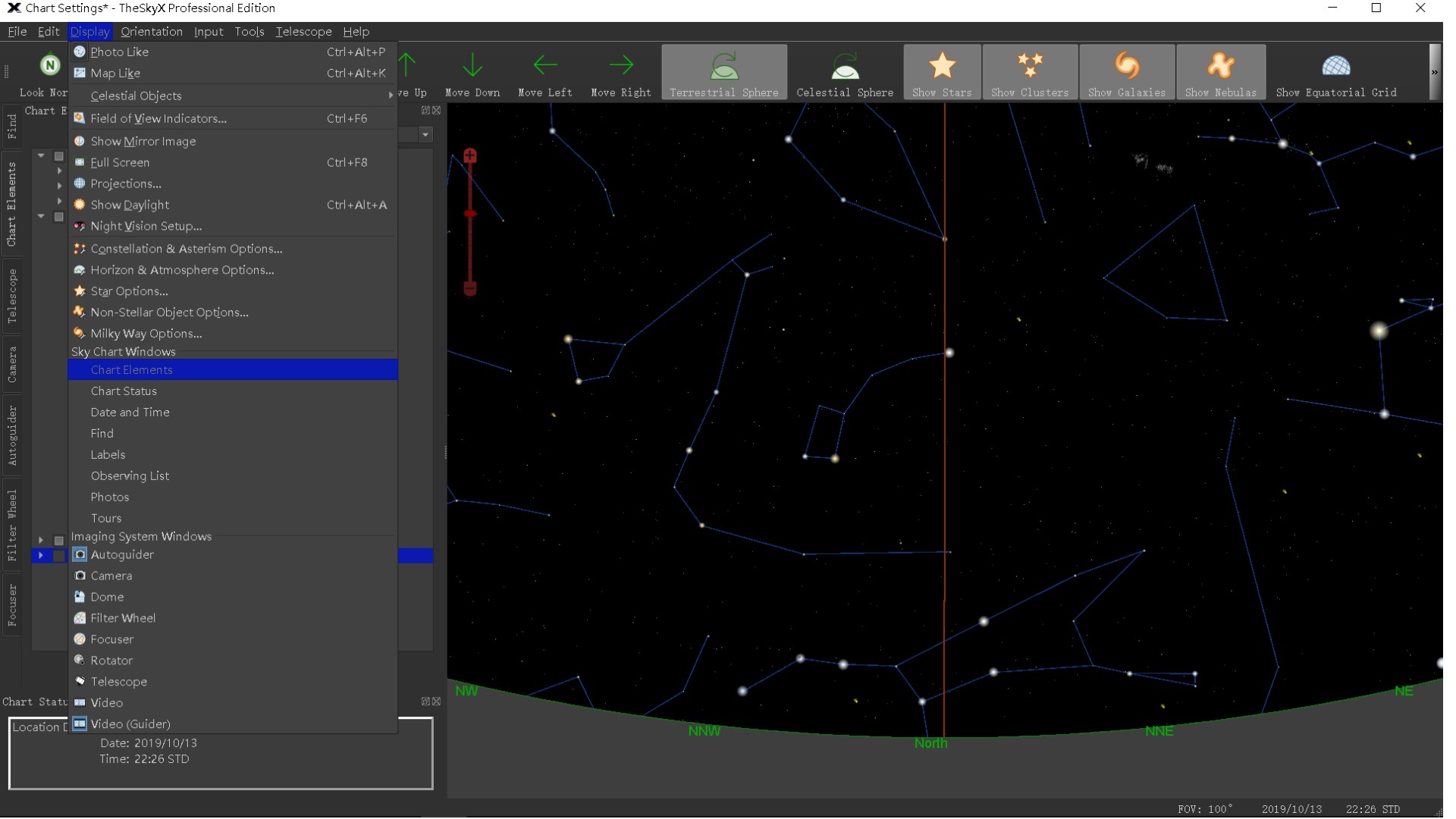Switch to the Focuser side tab
The width and height of the screenshot is (1456, 819).
tap(12, 605)
